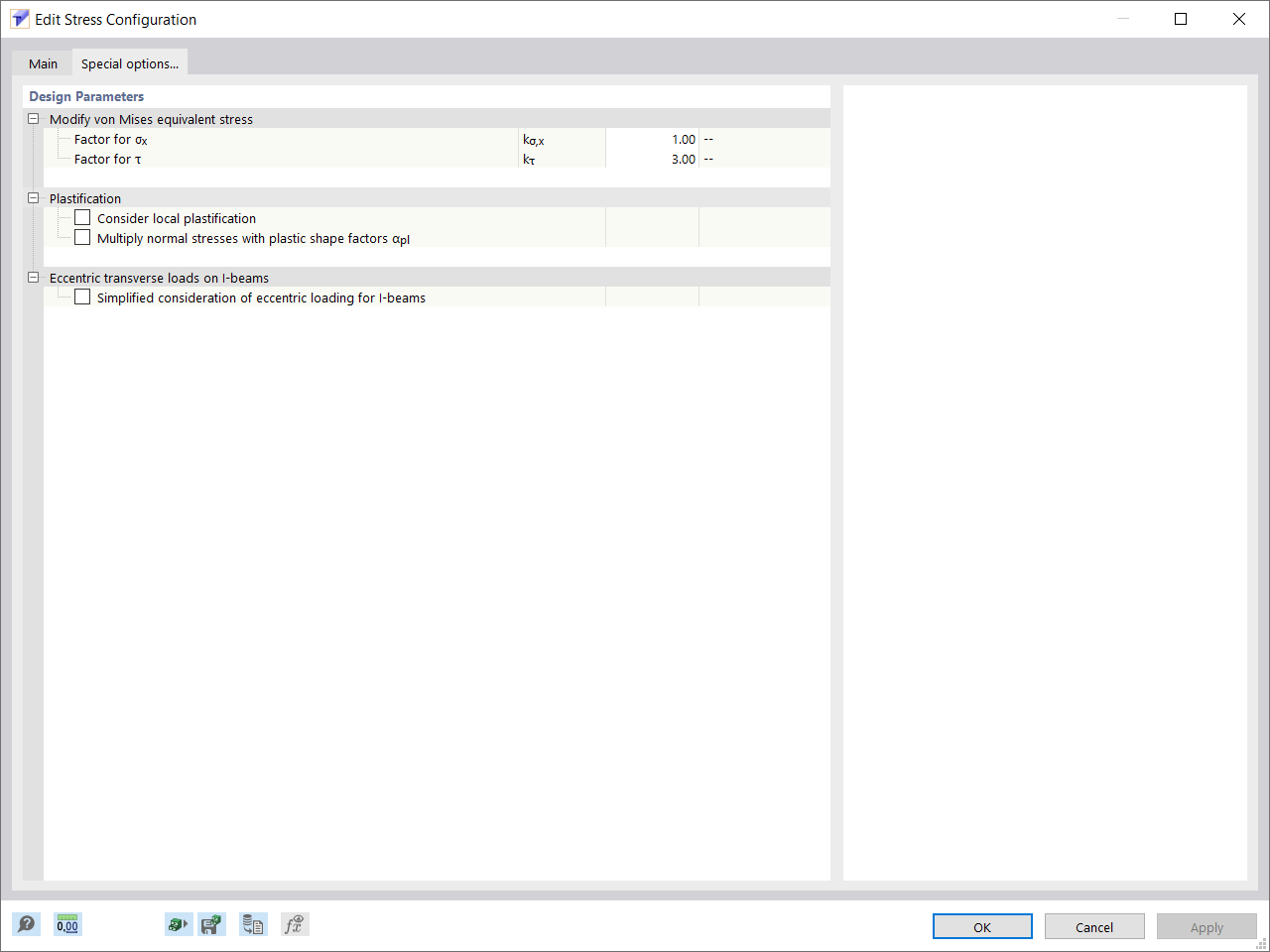Click the Cancel button
Image resolution: width=1270 pixels, height=952 pixels.
tap(1094, 926)
